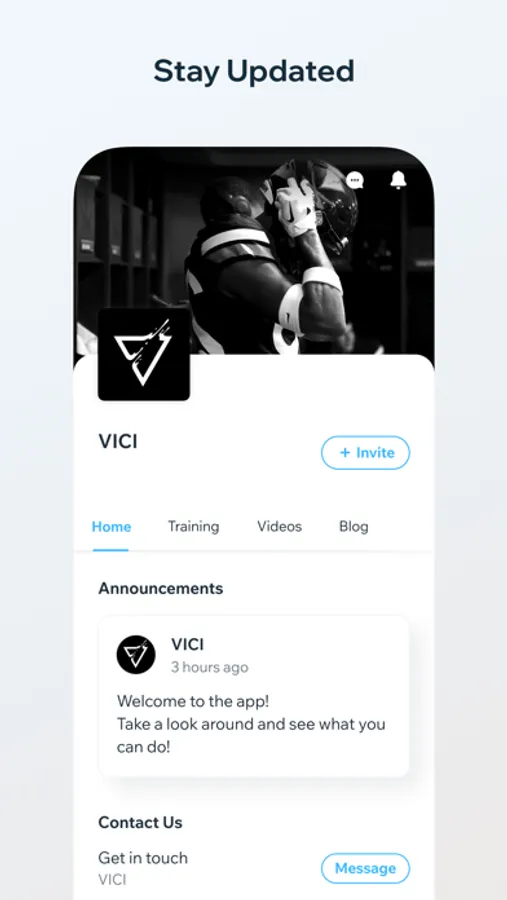Tap the Contact Us section heading
507x900 pixels.
140,823
